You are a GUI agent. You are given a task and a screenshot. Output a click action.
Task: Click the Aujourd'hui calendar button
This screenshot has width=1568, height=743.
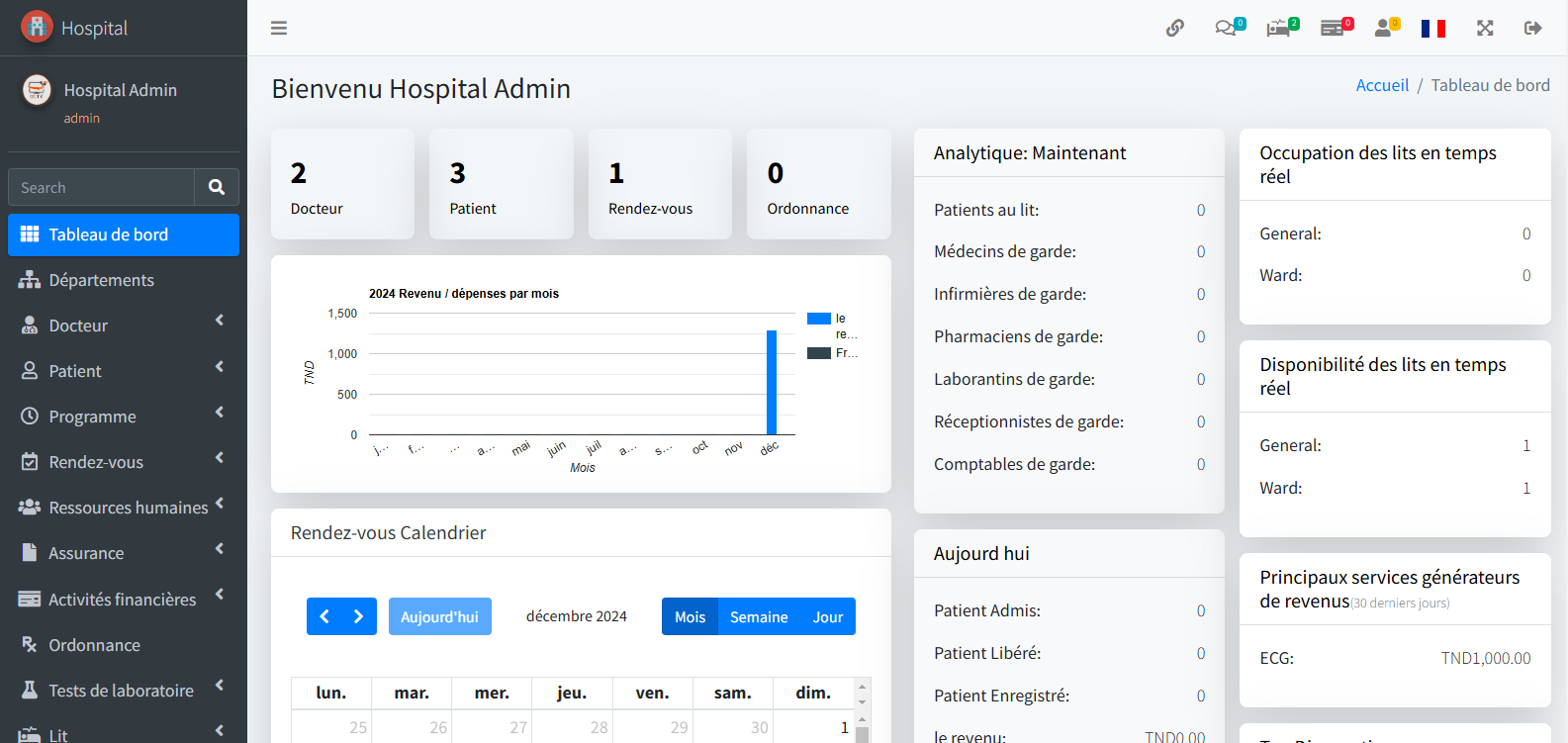440,616
